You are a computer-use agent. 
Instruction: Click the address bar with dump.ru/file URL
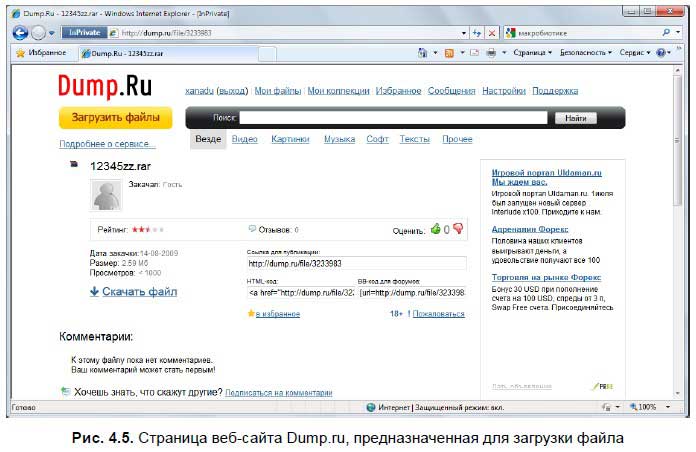[284, 33]
